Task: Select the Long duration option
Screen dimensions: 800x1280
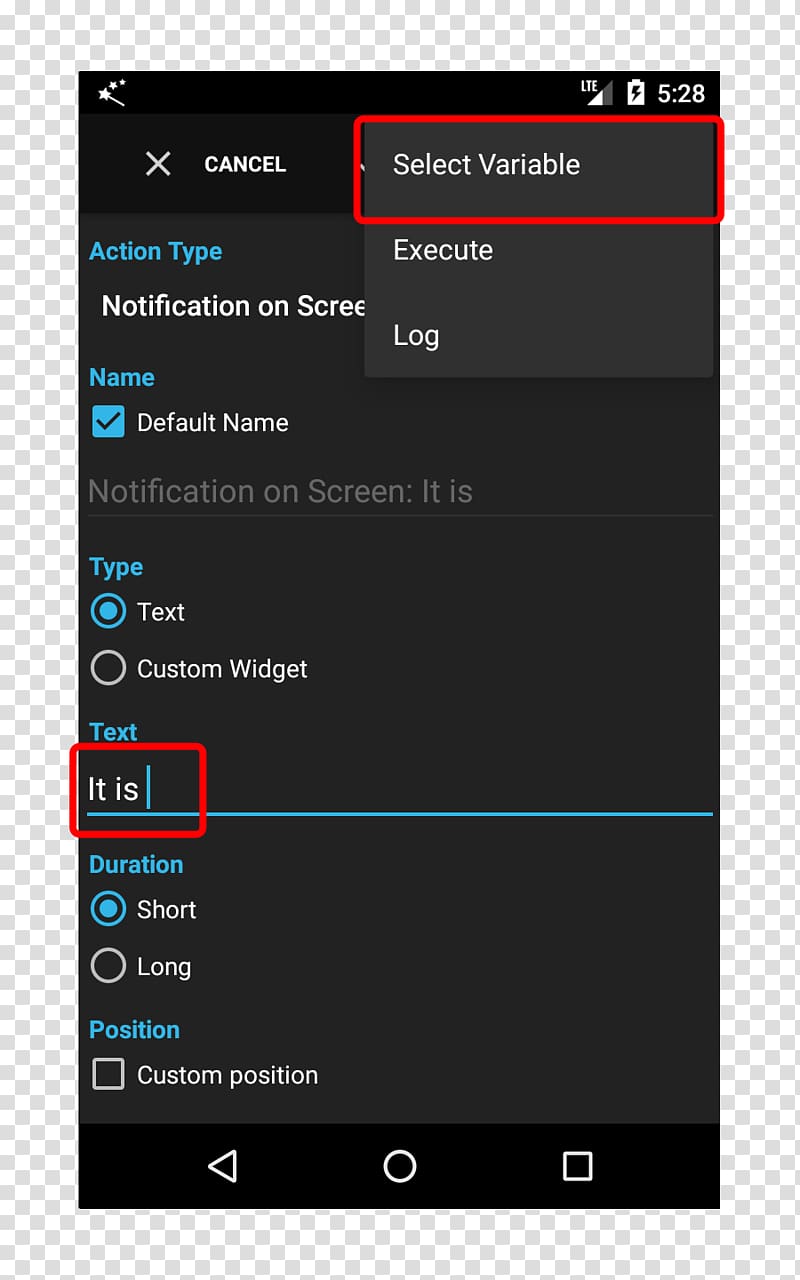Action: [x=108, y=966]
